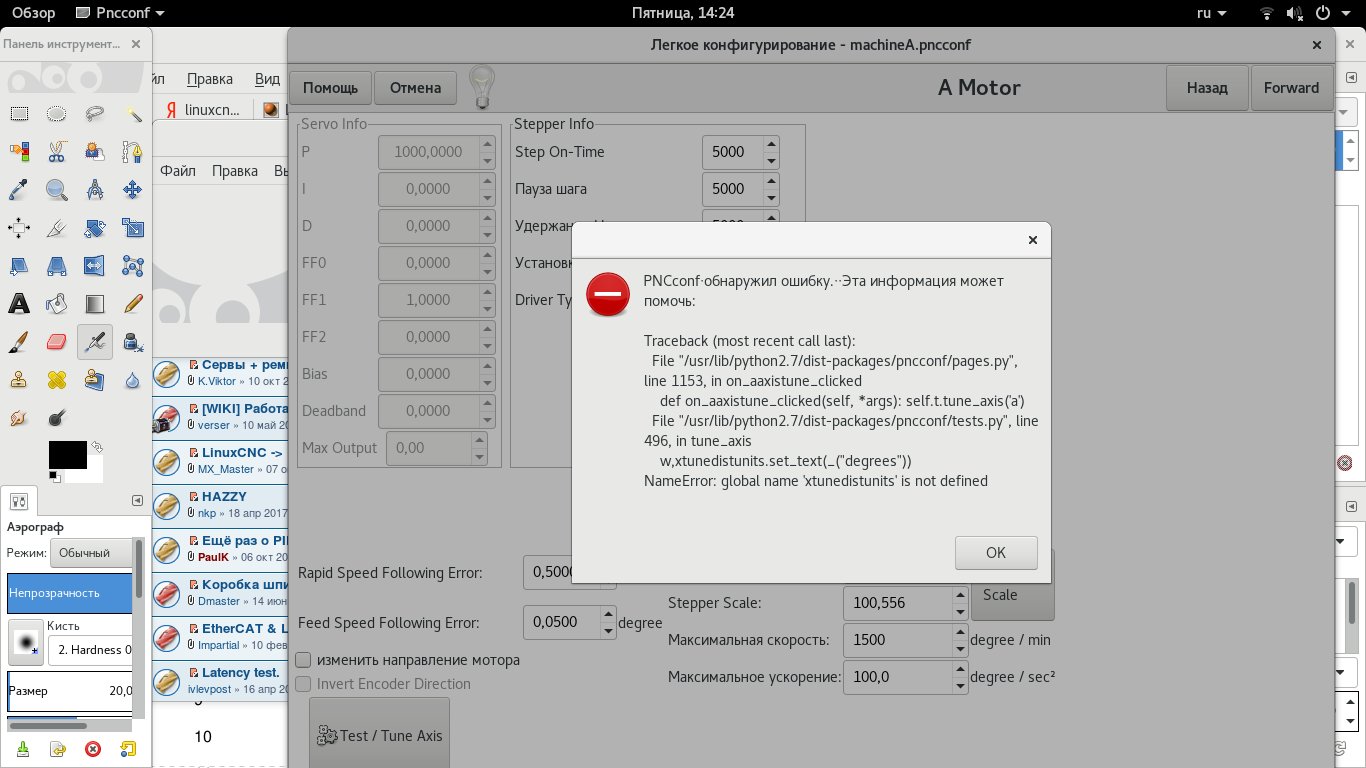The width and height of the screenshot is (1366, 768).
Task: Adjust the Размер brush size slider
Action: 70,691
